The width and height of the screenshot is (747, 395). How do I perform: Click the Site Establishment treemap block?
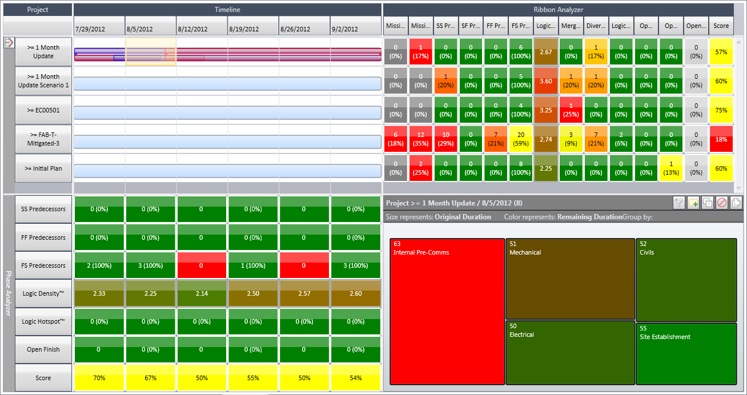pos(686,354)
